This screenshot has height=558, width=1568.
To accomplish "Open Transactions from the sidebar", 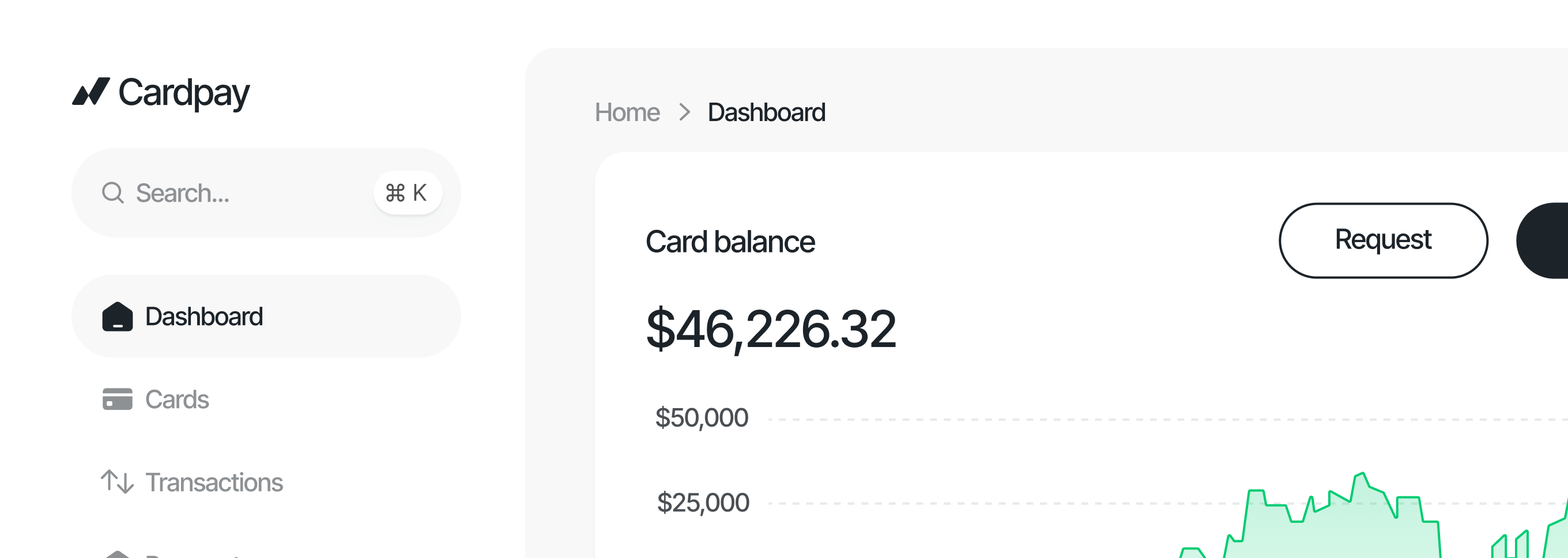I will pyautogui.click(x=214, y=482).
